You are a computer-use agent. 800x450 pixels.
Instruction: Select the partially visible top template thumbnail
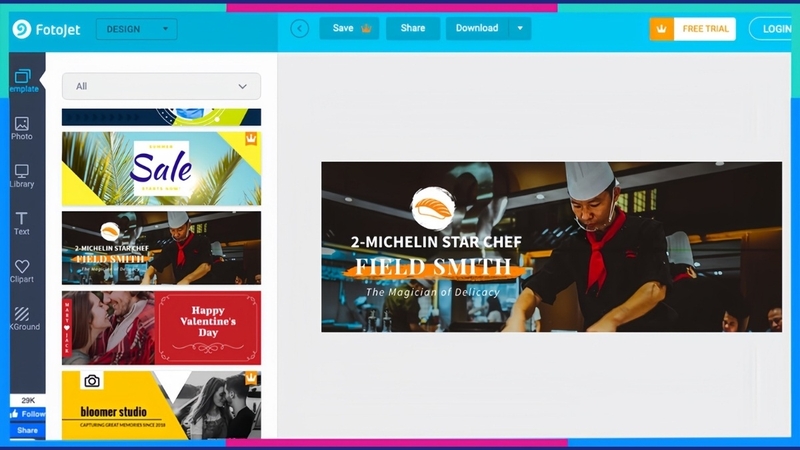point(161,117)
